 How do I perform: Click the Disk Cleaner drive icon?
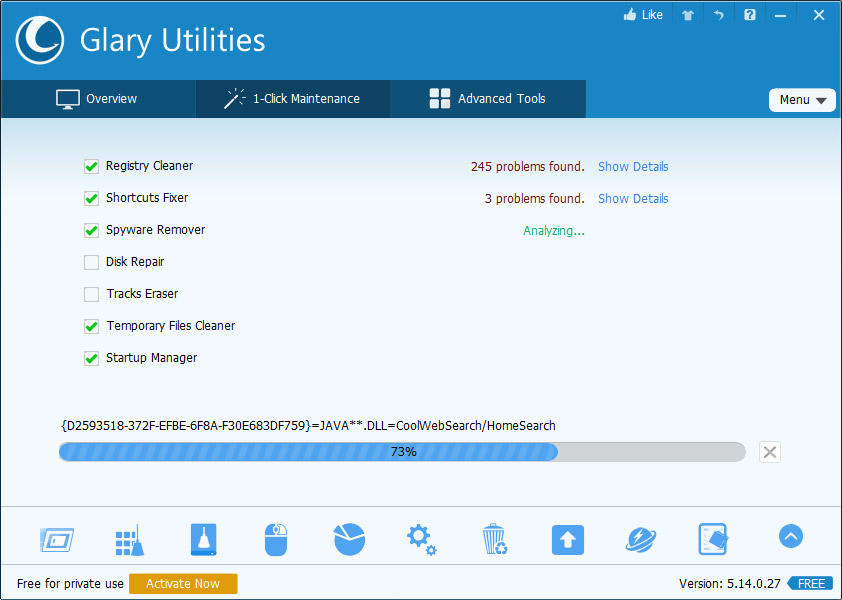point(203,540)
